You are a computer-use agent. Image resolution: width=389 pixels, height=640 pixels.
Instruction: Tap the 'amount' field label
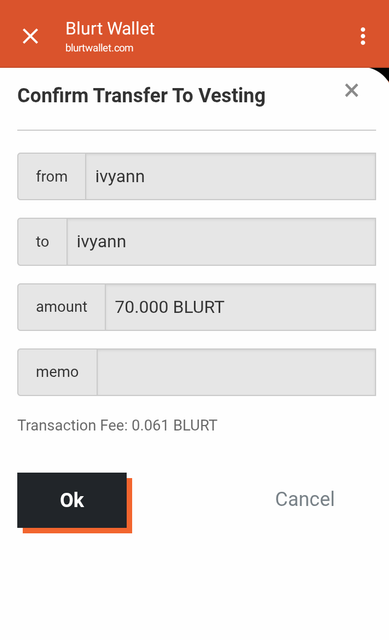tap(62, 307)
